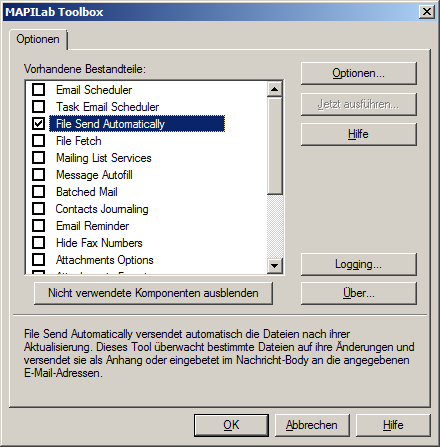Image resolution: width=440 pixels, height=447 pixels.
Task: Click the scrollbar down arrow
Action: [x=275, y=266]
